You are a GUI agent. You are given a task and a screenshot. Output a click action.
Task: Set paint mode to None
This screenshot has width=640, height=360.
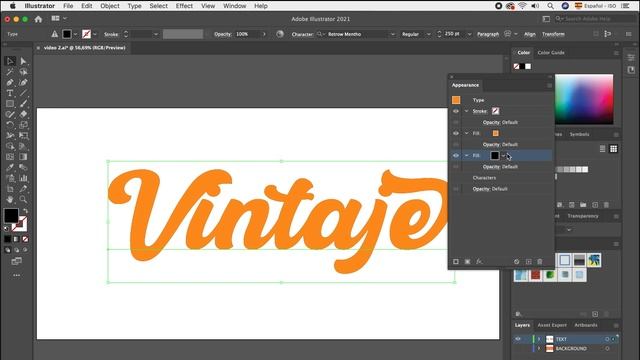pos(25,239)
